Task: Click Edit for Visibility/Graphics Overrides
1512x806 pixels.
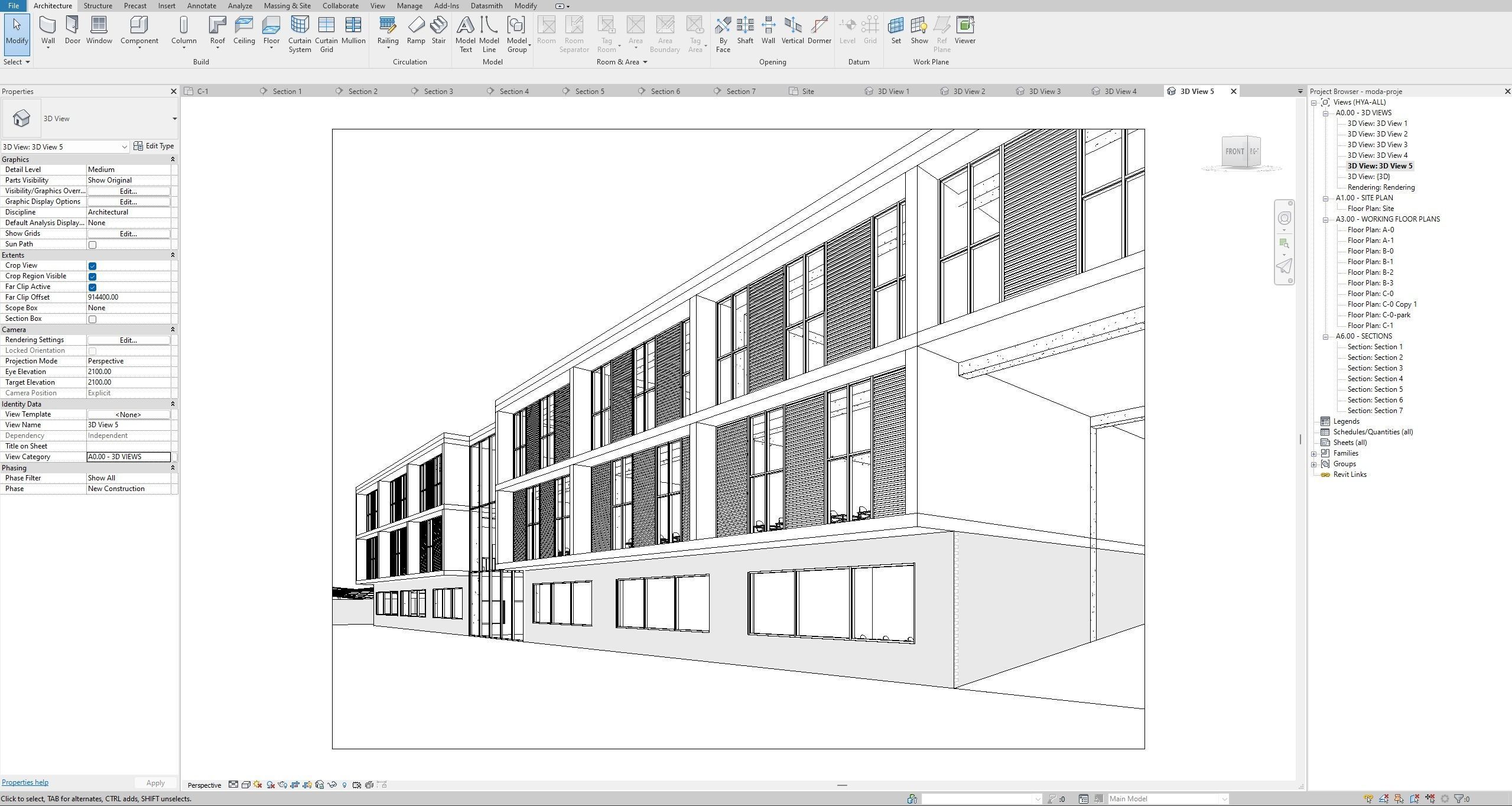Action: pos(128,191)
